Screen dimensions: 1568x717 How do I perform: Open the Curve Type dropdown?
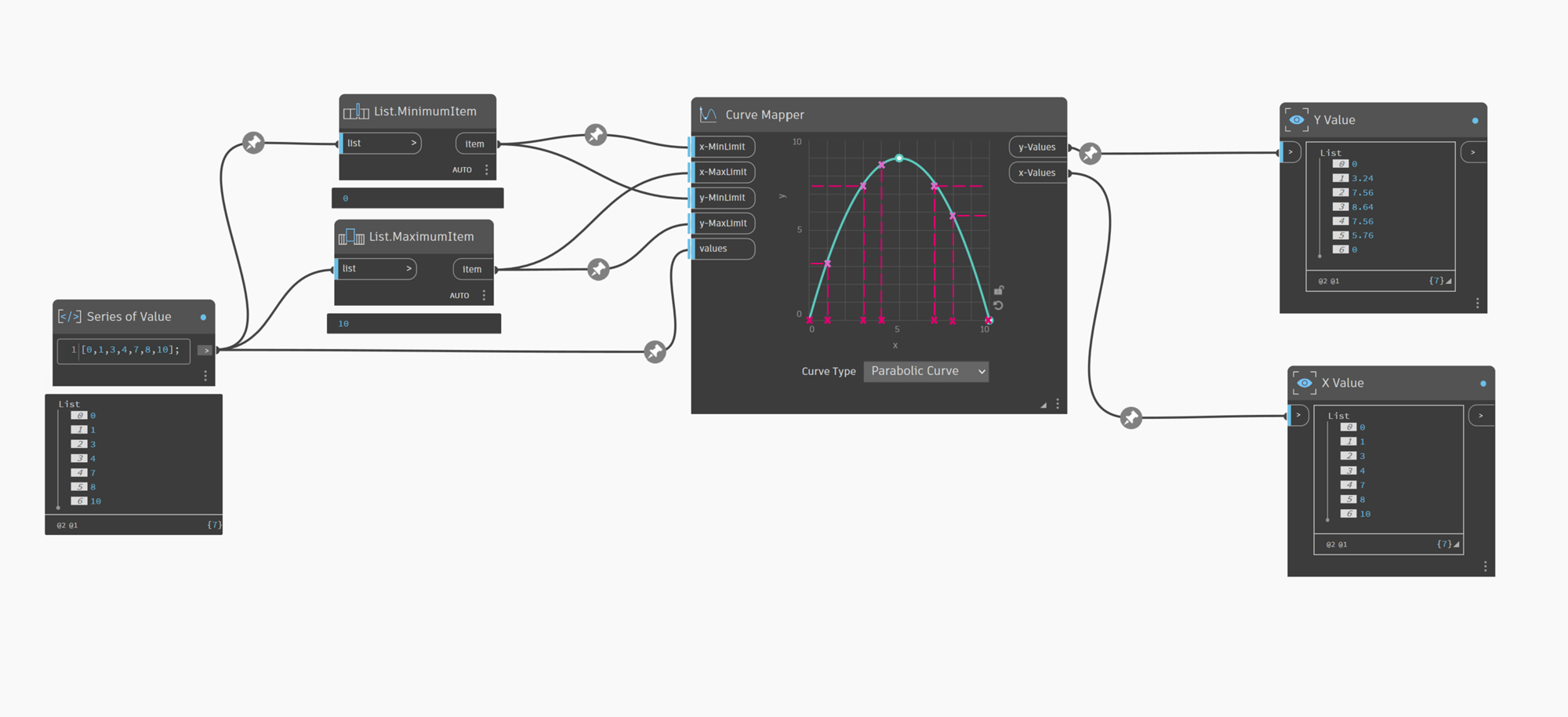pos(926,371)
